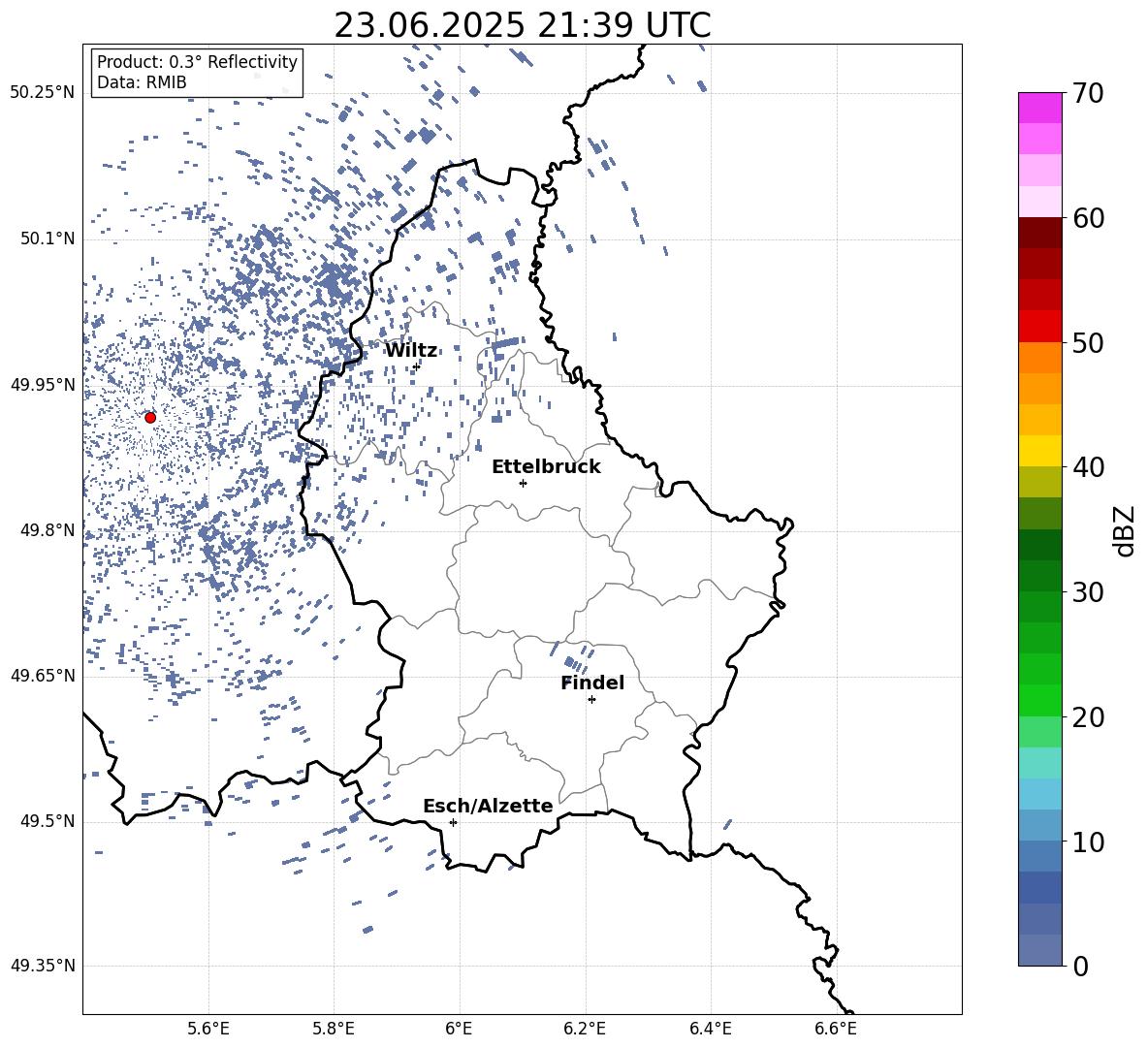Click the red radar site marker dot
Image resolution: width=1148 pixels, height=1048 pixels.
coord(150,418)
